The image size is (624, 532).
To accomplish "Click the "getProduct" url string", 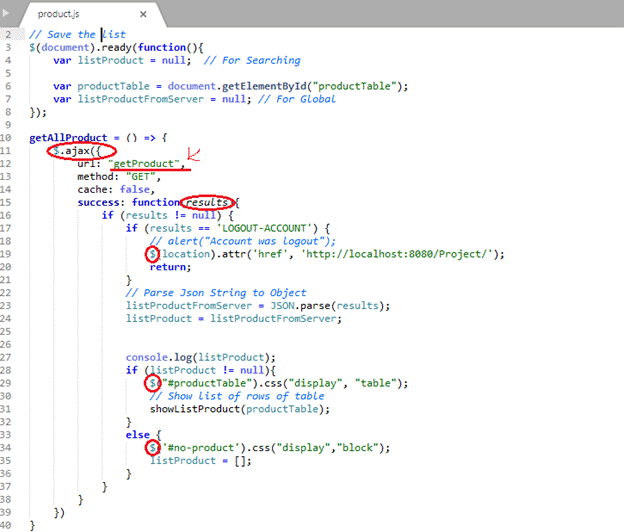I will point(144,164).
